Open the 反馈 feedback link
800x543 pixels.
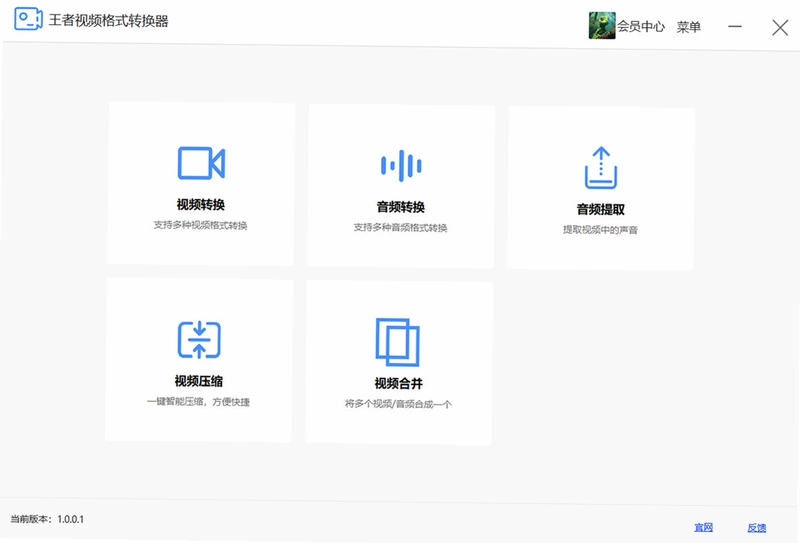(x=757, y=528)
